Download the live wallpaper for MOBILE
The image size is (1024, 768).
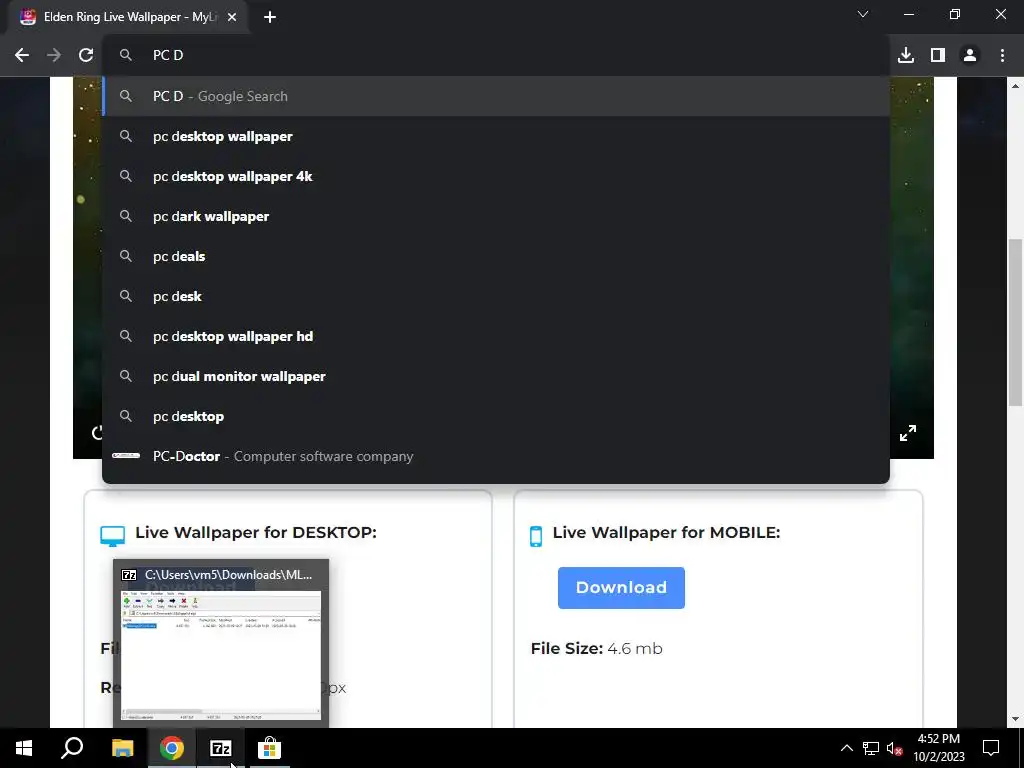click(x=621, y=588)
